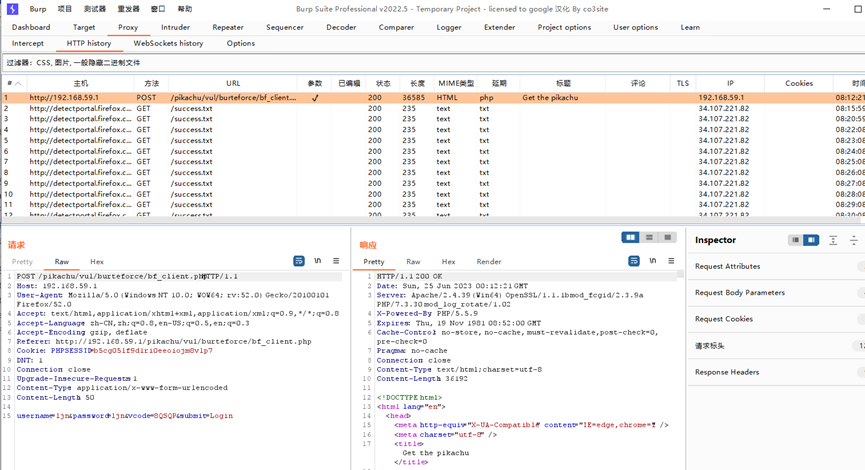Switch to the Dashboard tab
This screenshot has height=470, width=865.
tap(31, 27)
